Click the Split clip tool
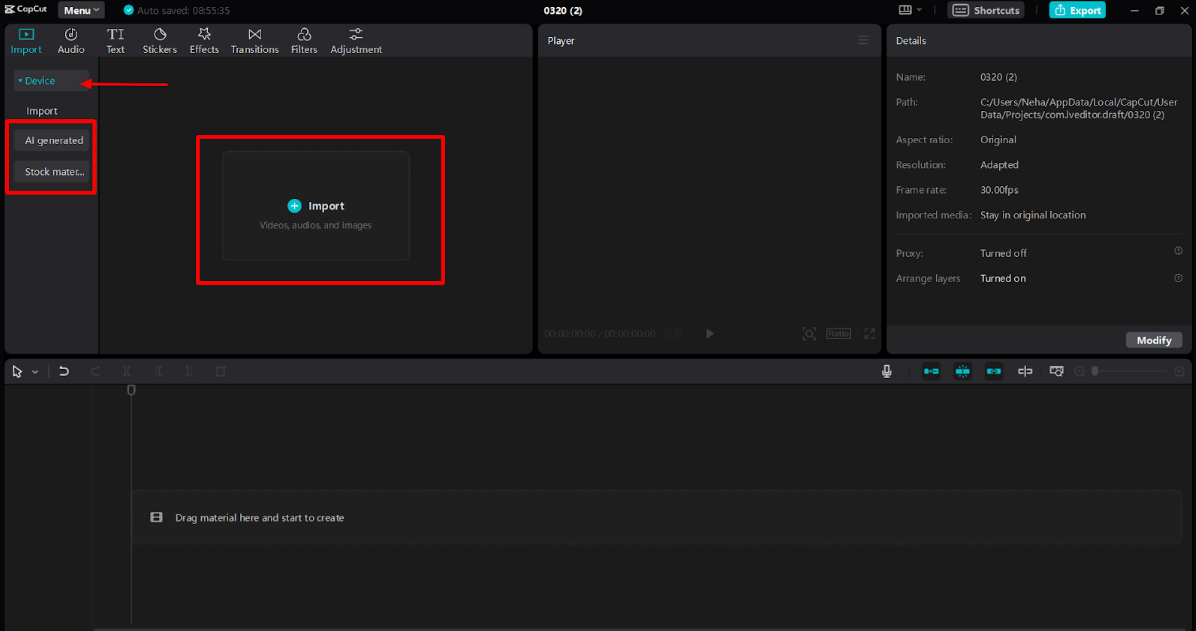The height and width of the screenshot is (631, 1196). click(x=127, y=372)
